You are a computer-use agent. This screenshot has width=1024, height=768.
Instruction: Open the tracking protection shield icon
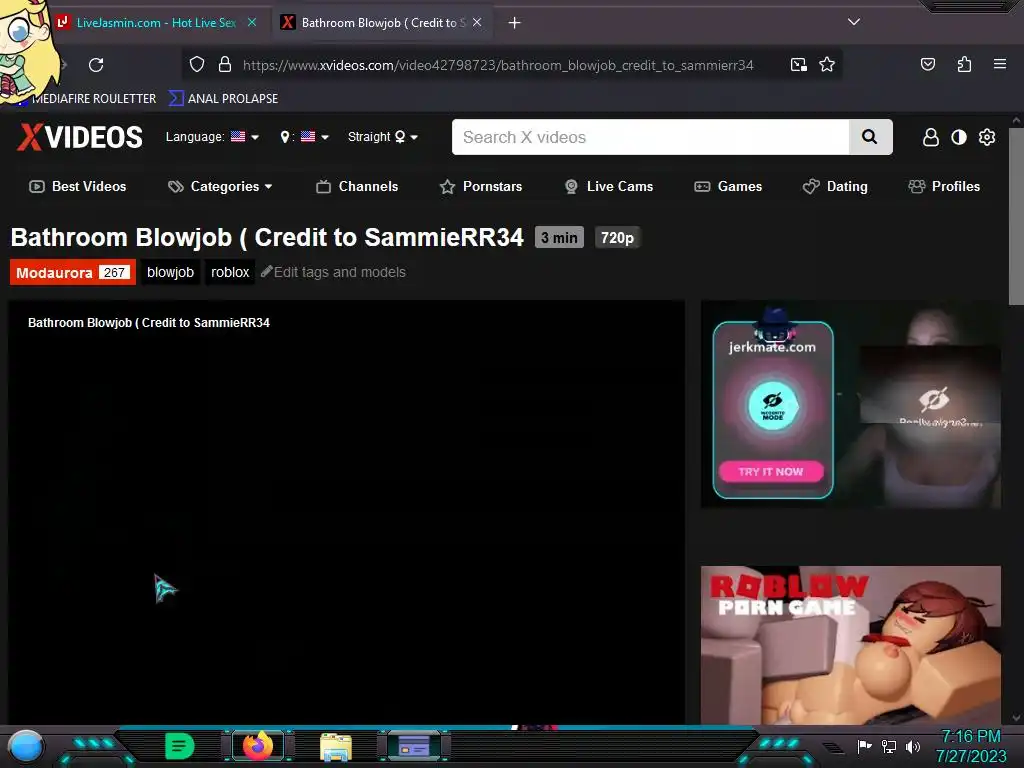(197, 64)
